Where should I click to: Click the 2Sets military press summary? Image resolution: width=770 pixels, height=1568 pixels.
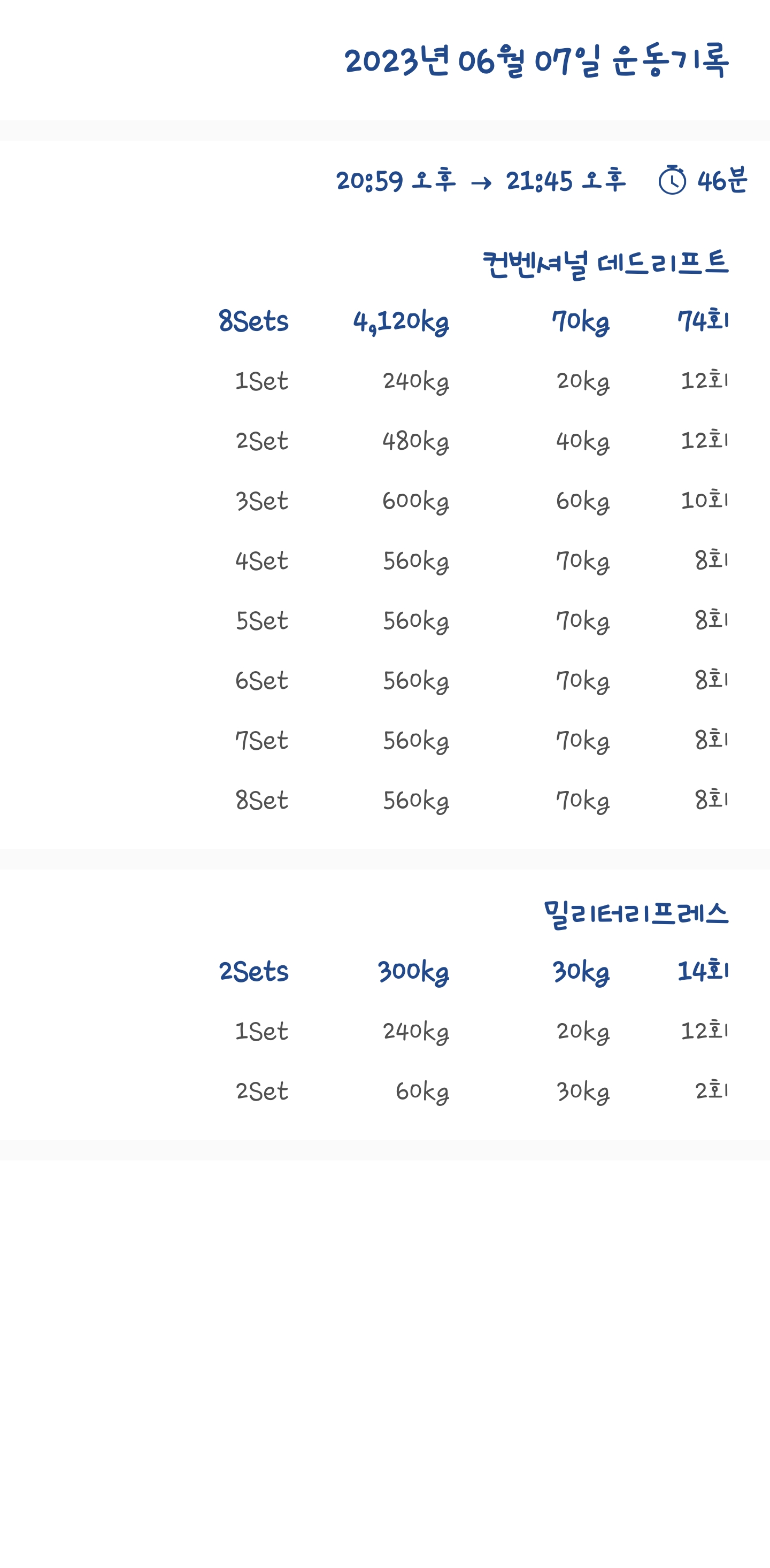tap(253, 972)
